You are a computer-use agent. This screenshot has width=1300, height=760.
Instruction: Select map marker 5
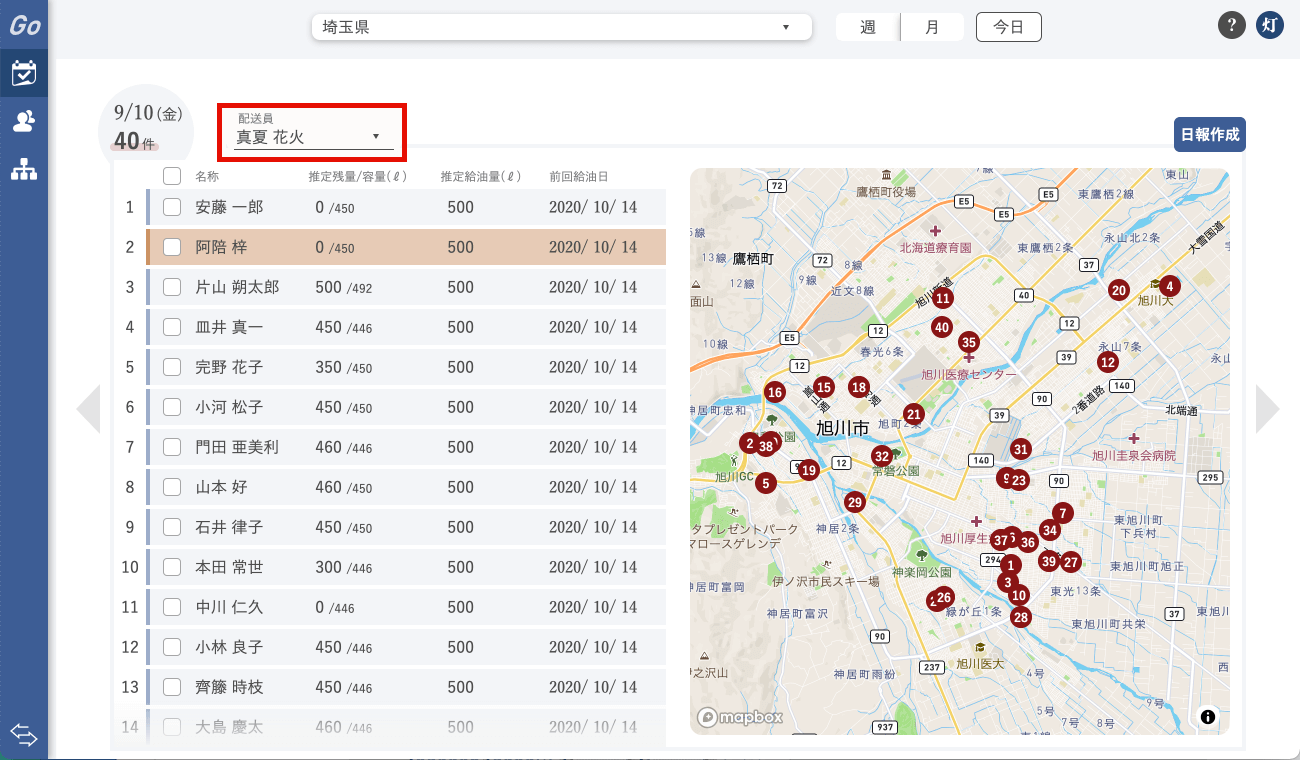[766, 483]
